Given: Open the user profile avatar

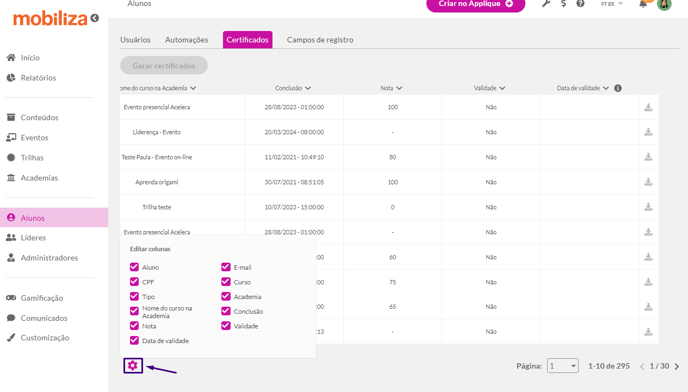Looking at the screenshot, I should [x=664, y=4].
